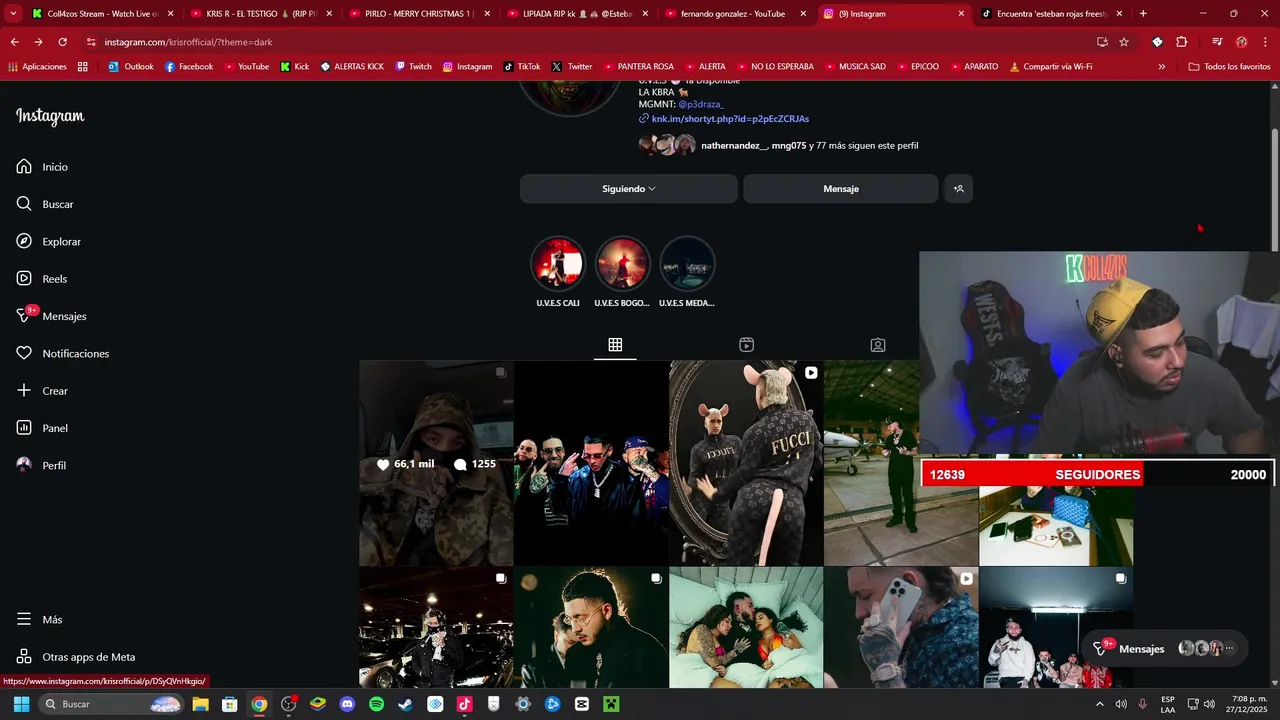Expand the Más menu in the sidebar
This screenshot has height=720, width=1280.
tap(40, 620)
